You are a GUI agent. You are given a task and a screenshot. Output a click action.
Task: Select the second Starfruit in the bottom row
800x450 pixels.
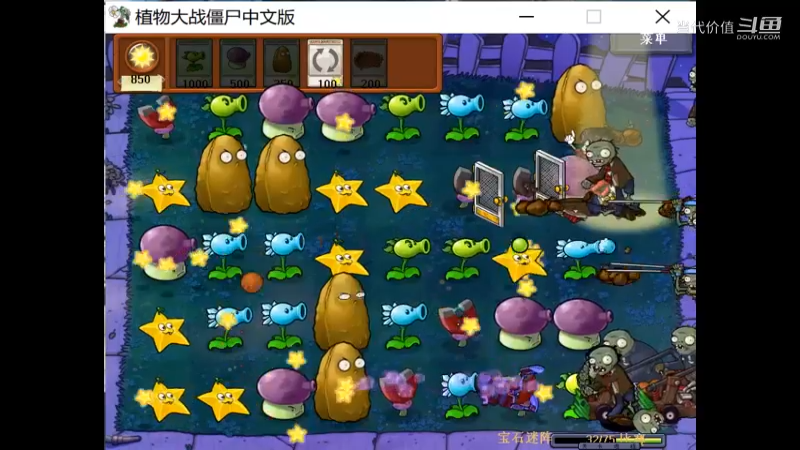tap(223, 401)
